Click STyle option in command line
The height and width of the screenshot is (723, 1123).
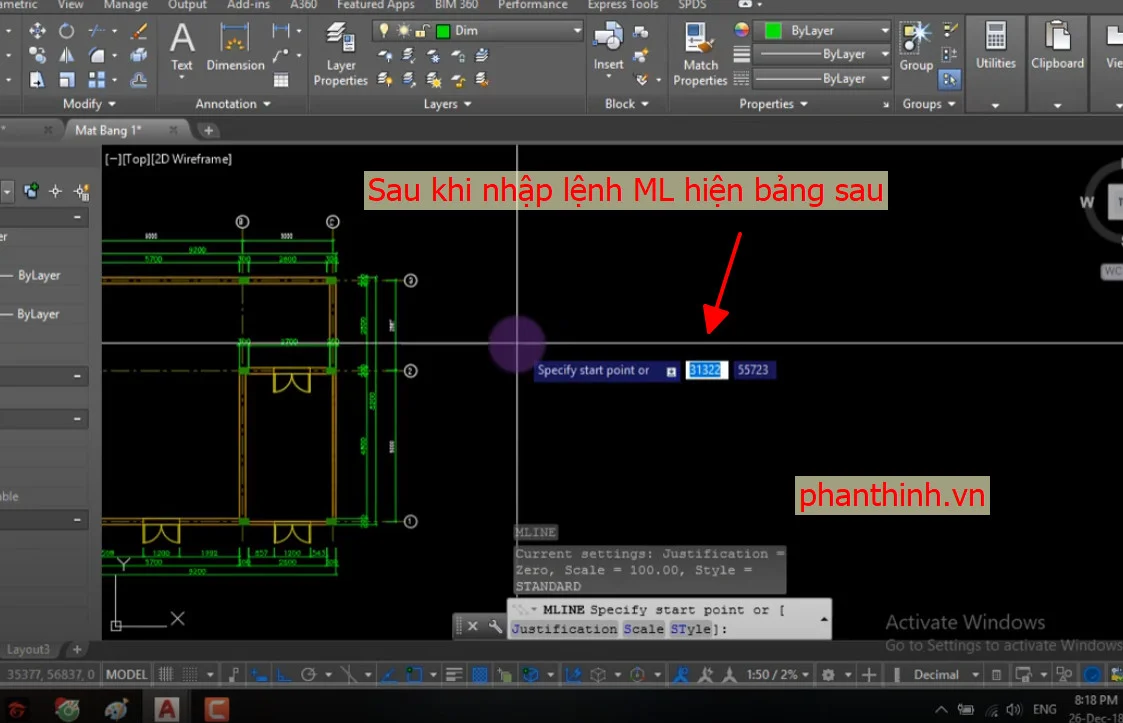click(x=690, y=629)
